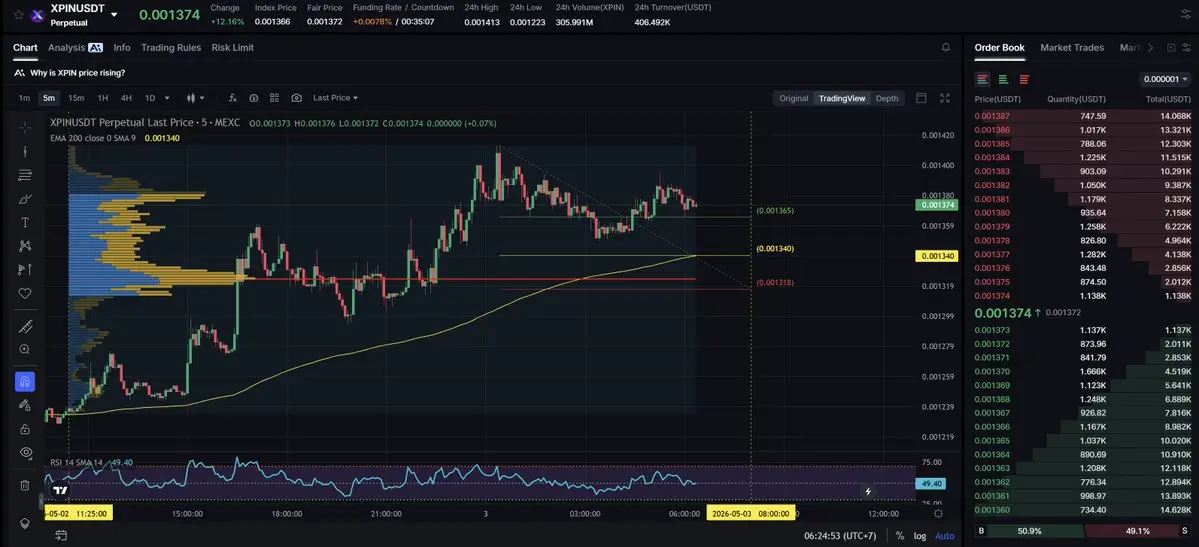This screenshot has width=1199, height=547.
Task: Open the Trading Rules tab
Action: point(171,47)
